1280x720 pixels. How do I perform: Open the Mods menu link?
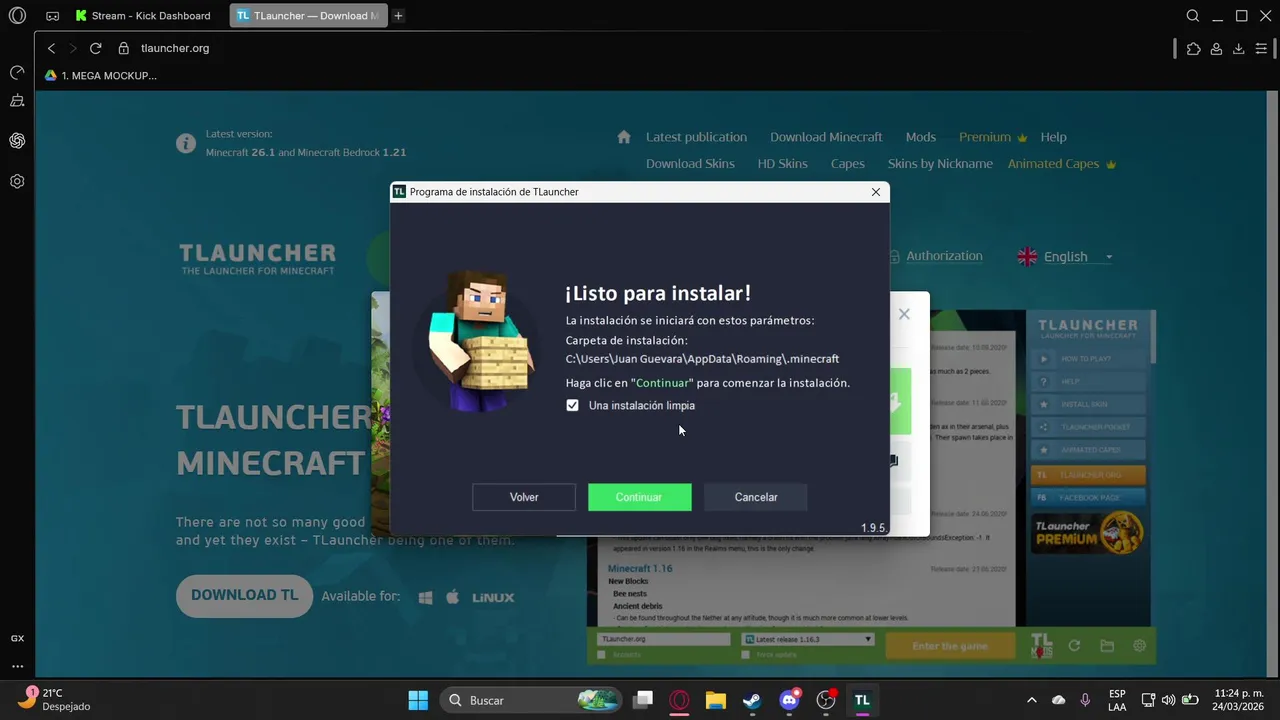pos(921,137)
